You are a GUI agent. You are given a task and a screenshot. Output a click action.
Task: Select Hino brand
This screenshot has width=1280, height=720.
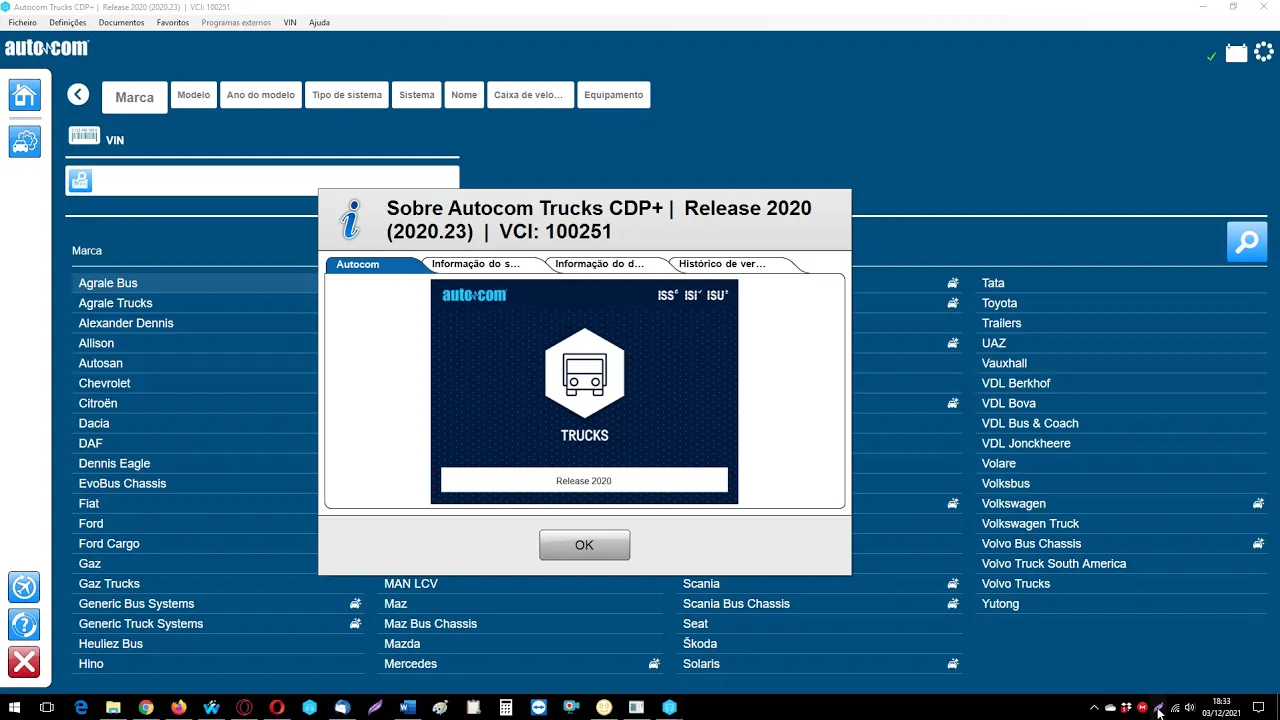pos(91,663)
